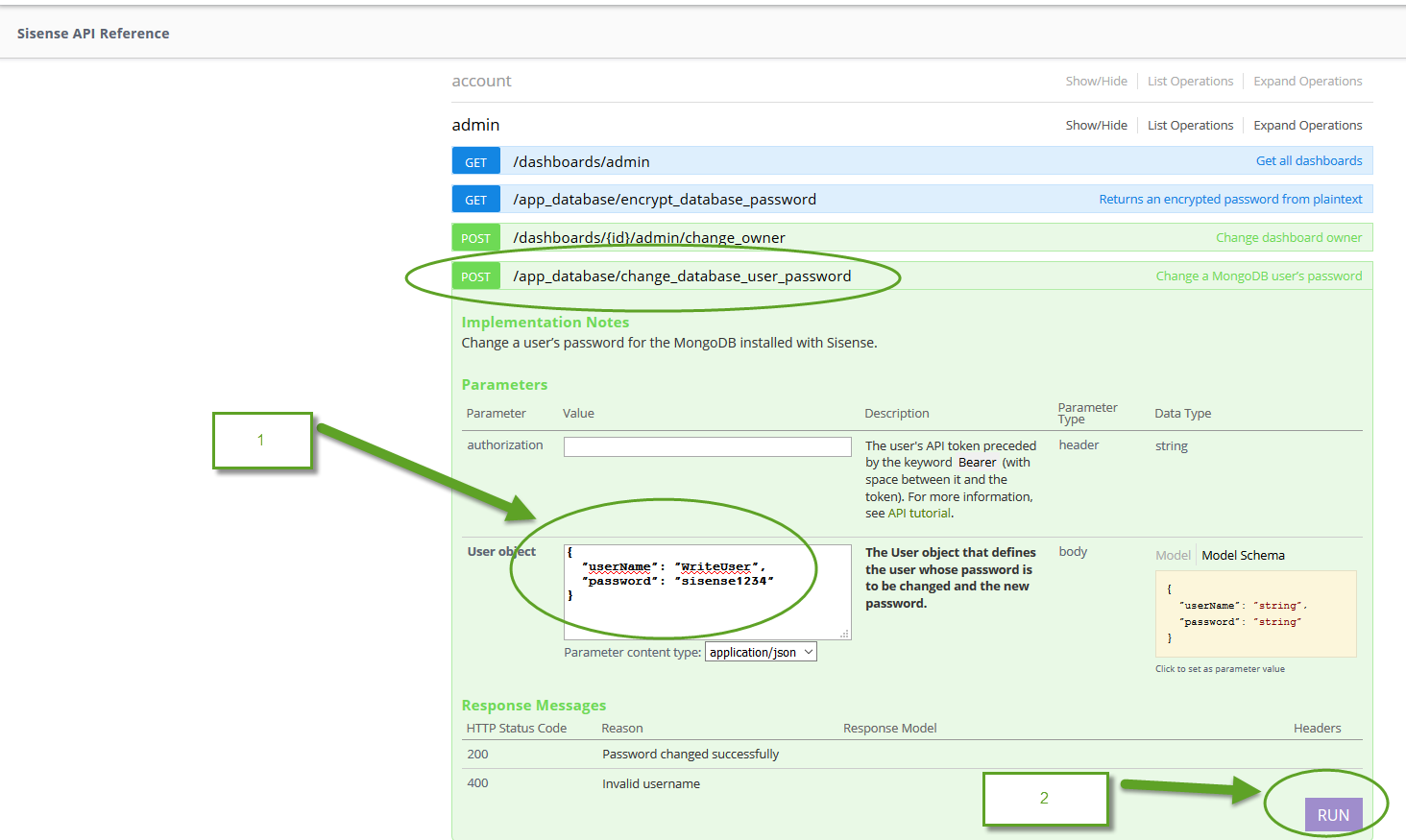The height and width of the screenshot is (840, 1406).
Task: Click inside the User object JSON textarea
Action: [706, 590]
